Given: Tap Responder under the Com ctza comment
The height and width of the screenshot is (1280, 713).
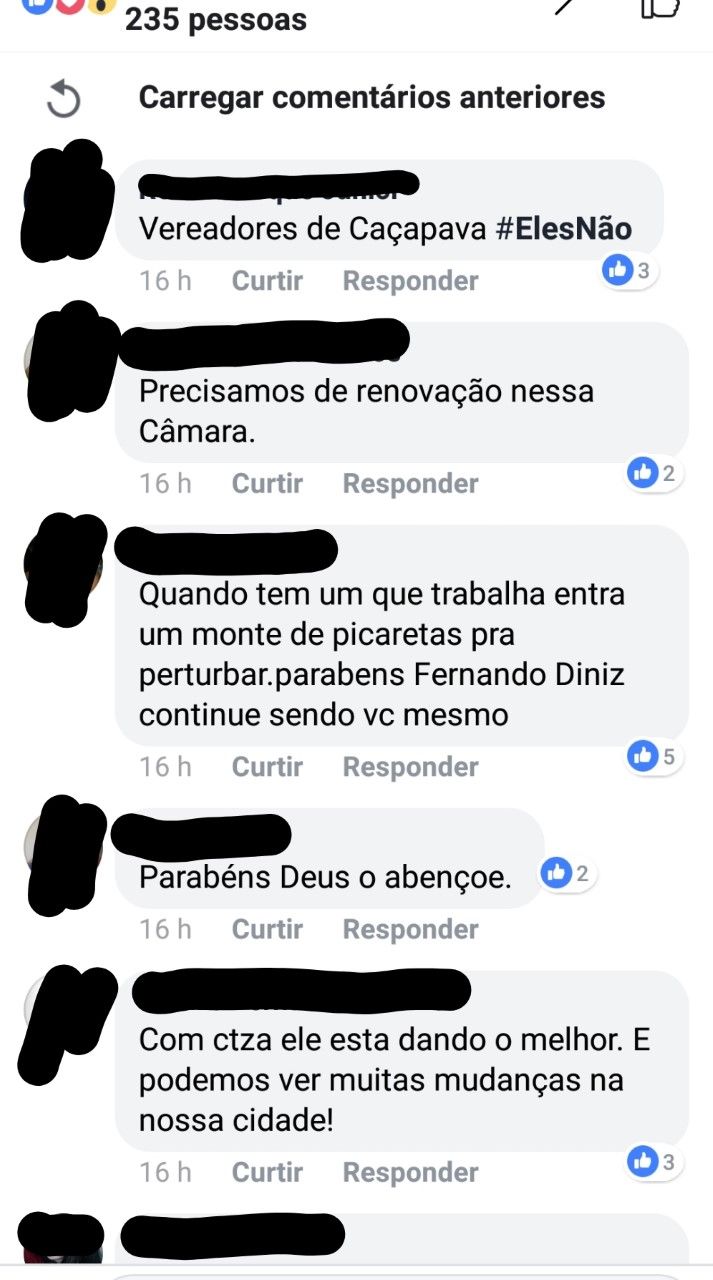Looking at the screenshot, I should pos(411,1172).
